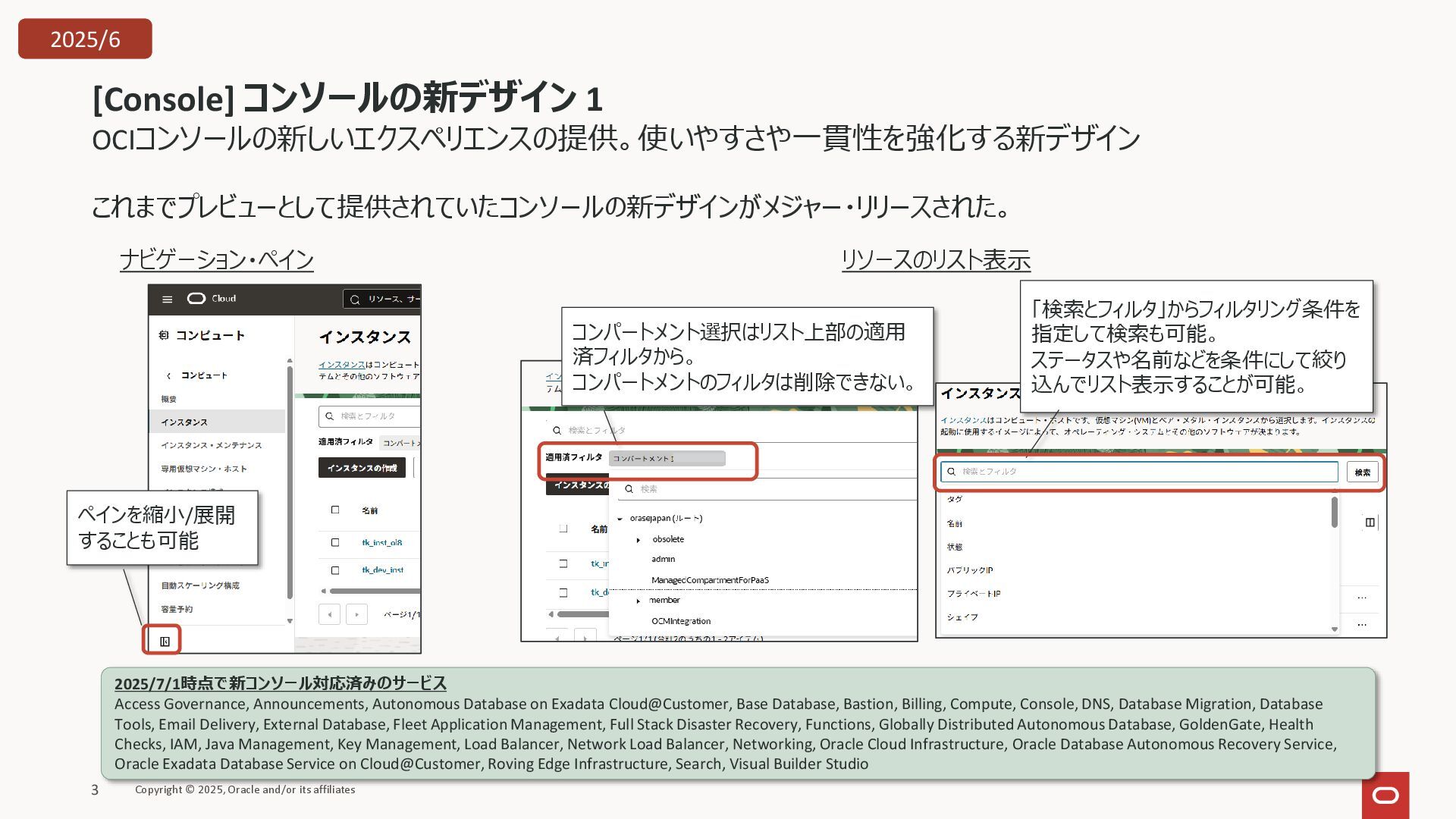Screen dimensions: 1456x819
Task: Collapse the navigation pane with the bottom-left icon
Action: (165, 642)
